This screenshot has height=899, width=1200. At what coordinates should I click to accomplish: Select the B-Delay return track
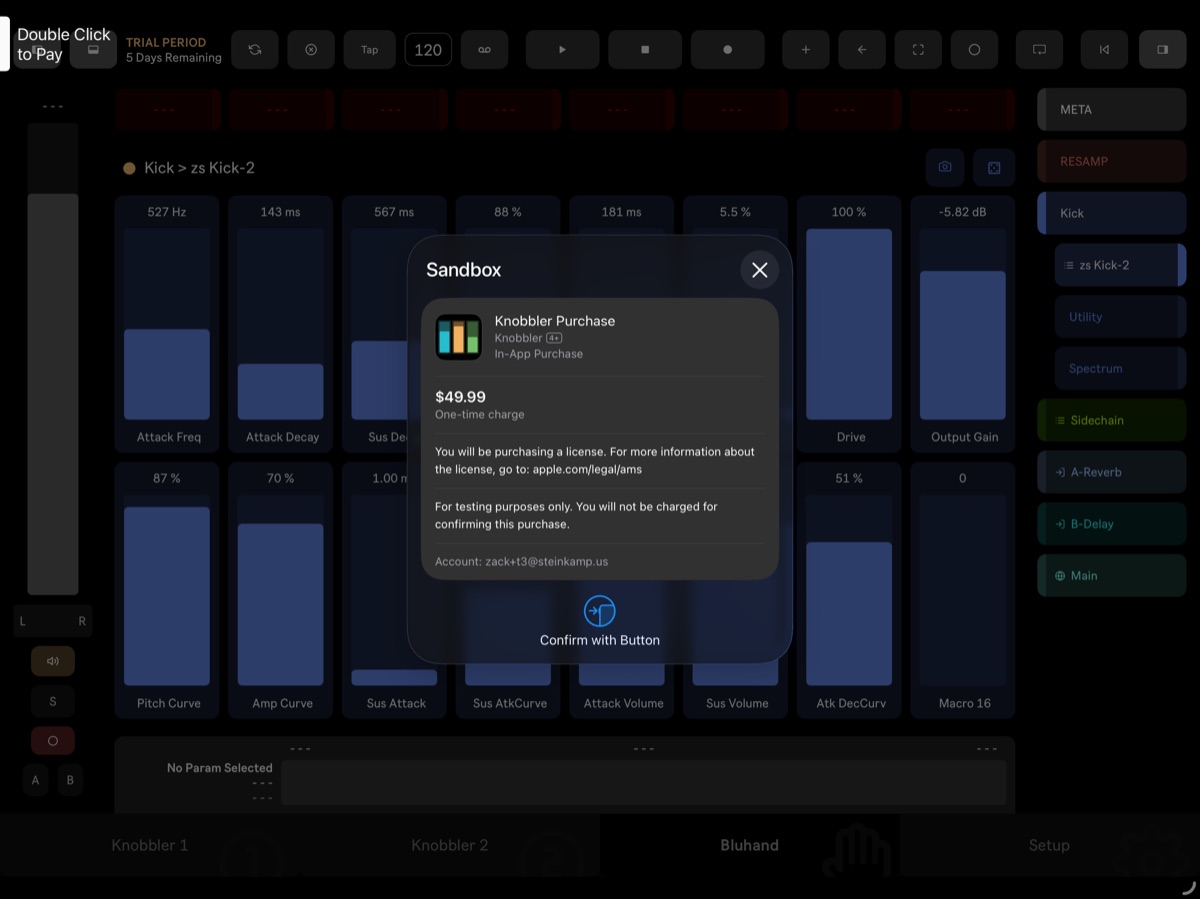[1111, 524]
